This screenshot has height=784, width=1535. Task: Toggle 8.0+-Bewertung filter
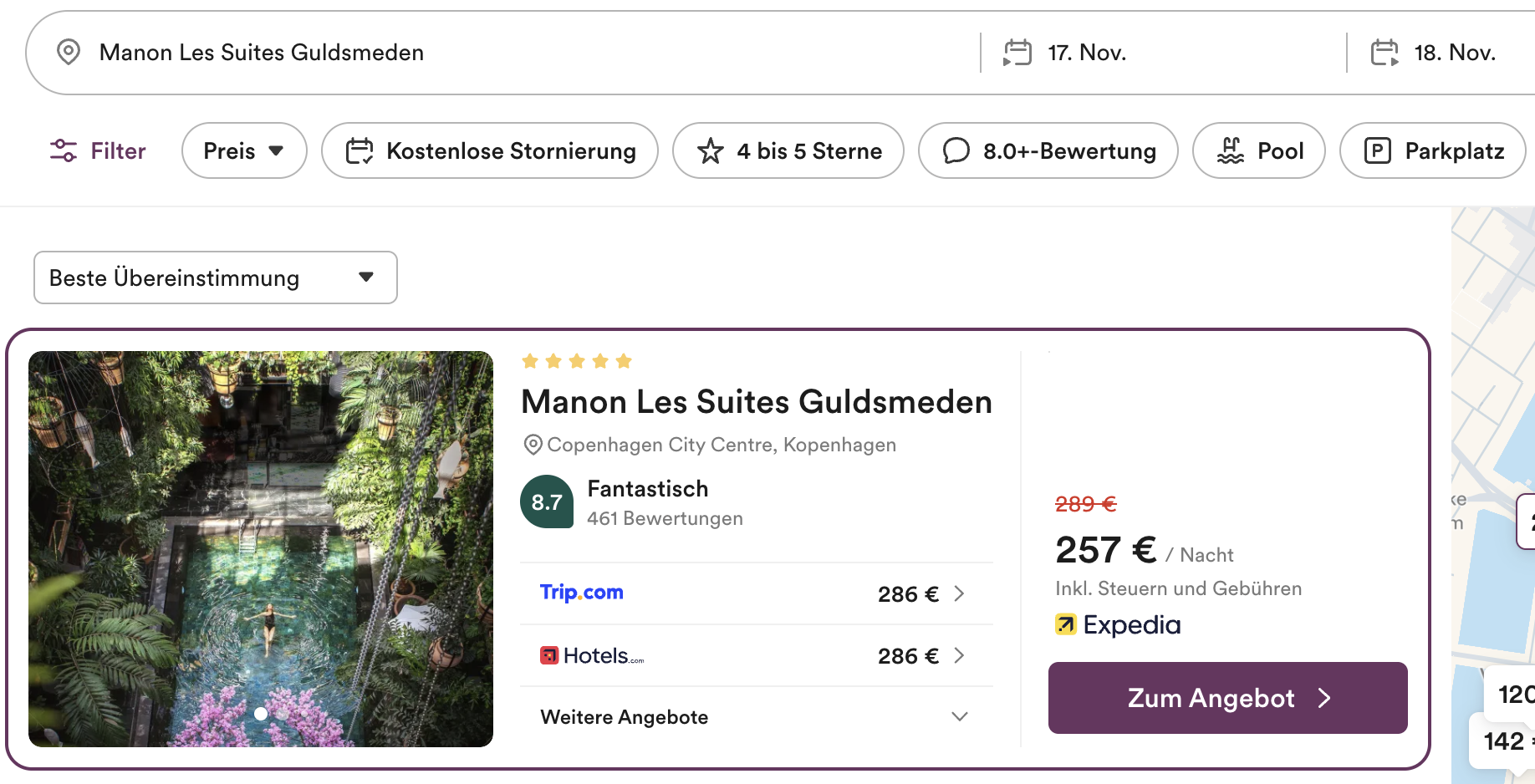coord(1048,150)
